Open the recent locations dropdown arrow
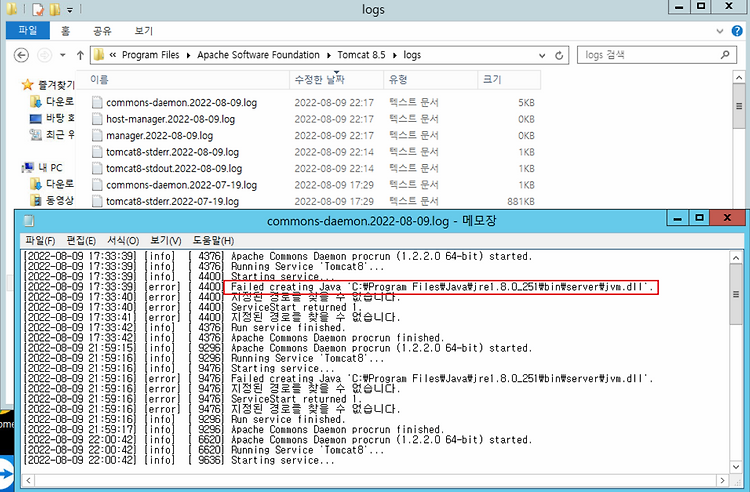Screen dimensions: 750x492 pos(63,55)
